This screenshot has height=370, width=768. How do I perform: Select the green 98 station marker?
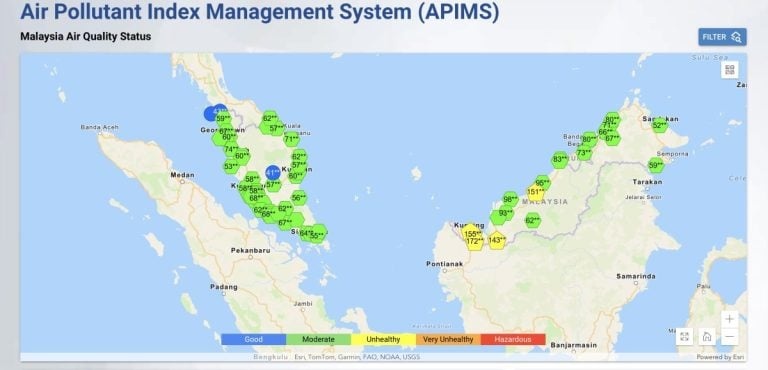tap(510, 199)
